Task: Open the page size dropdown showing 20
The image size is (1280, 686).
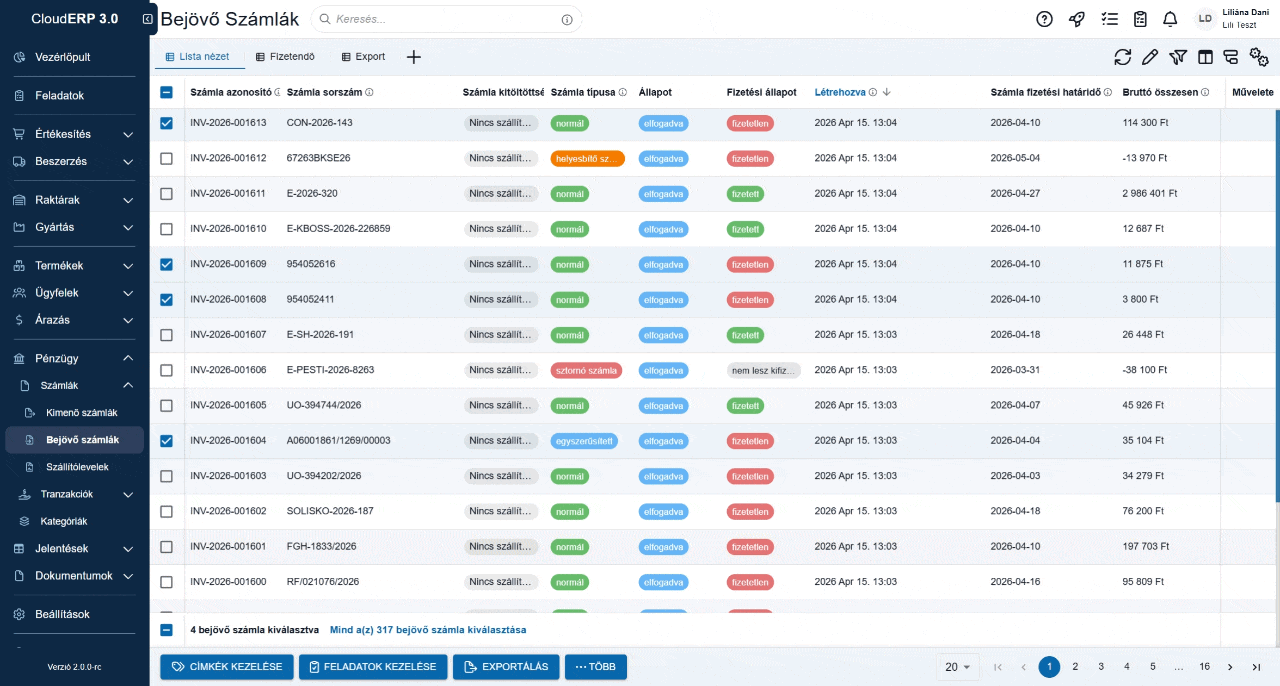Action: click(x=957, y=666)
